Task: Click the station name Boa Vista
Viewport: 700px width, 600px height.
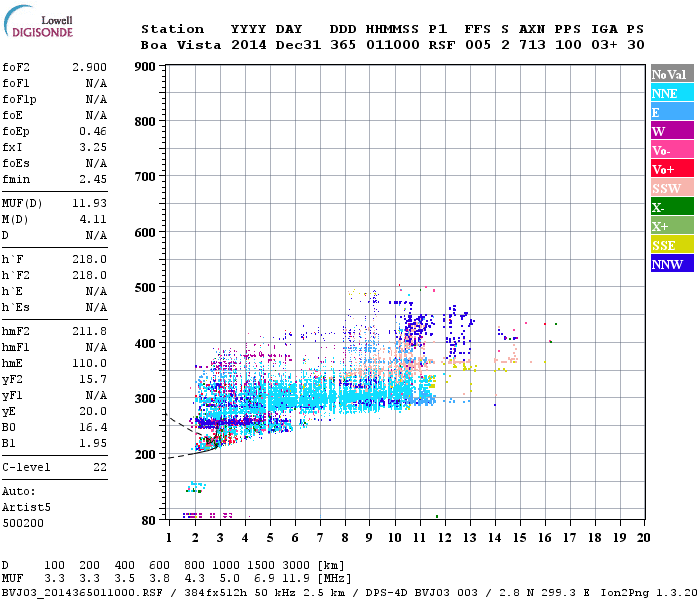Action: [181, 45]
